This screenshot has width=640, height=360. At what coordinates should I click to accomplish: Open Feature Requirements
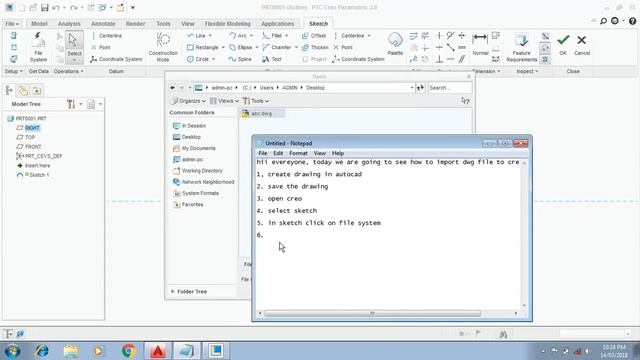522,48
